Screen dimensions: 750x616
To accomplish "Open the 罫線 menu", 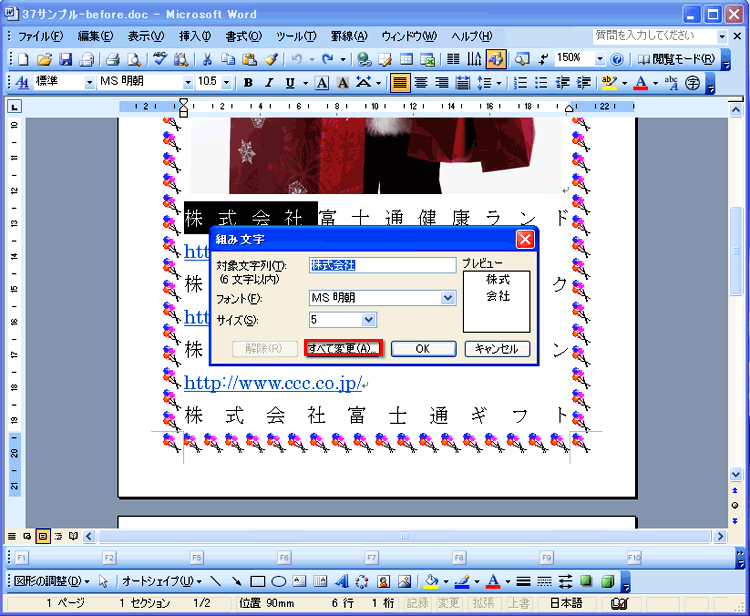I will pos(349,36).
